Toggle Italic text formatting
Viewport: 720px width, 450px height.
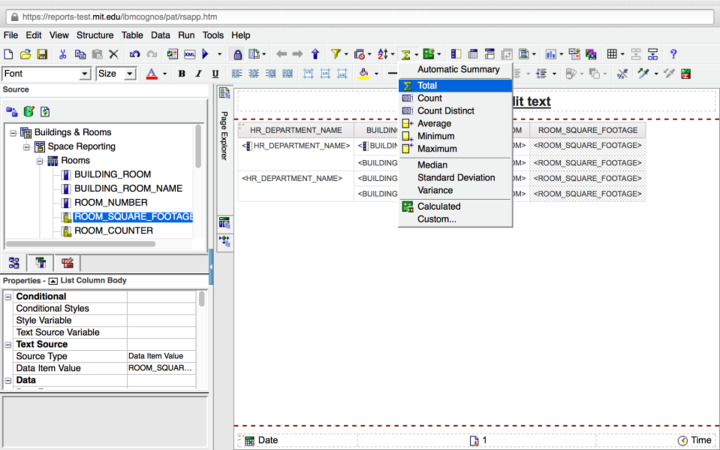coord(199,74)
